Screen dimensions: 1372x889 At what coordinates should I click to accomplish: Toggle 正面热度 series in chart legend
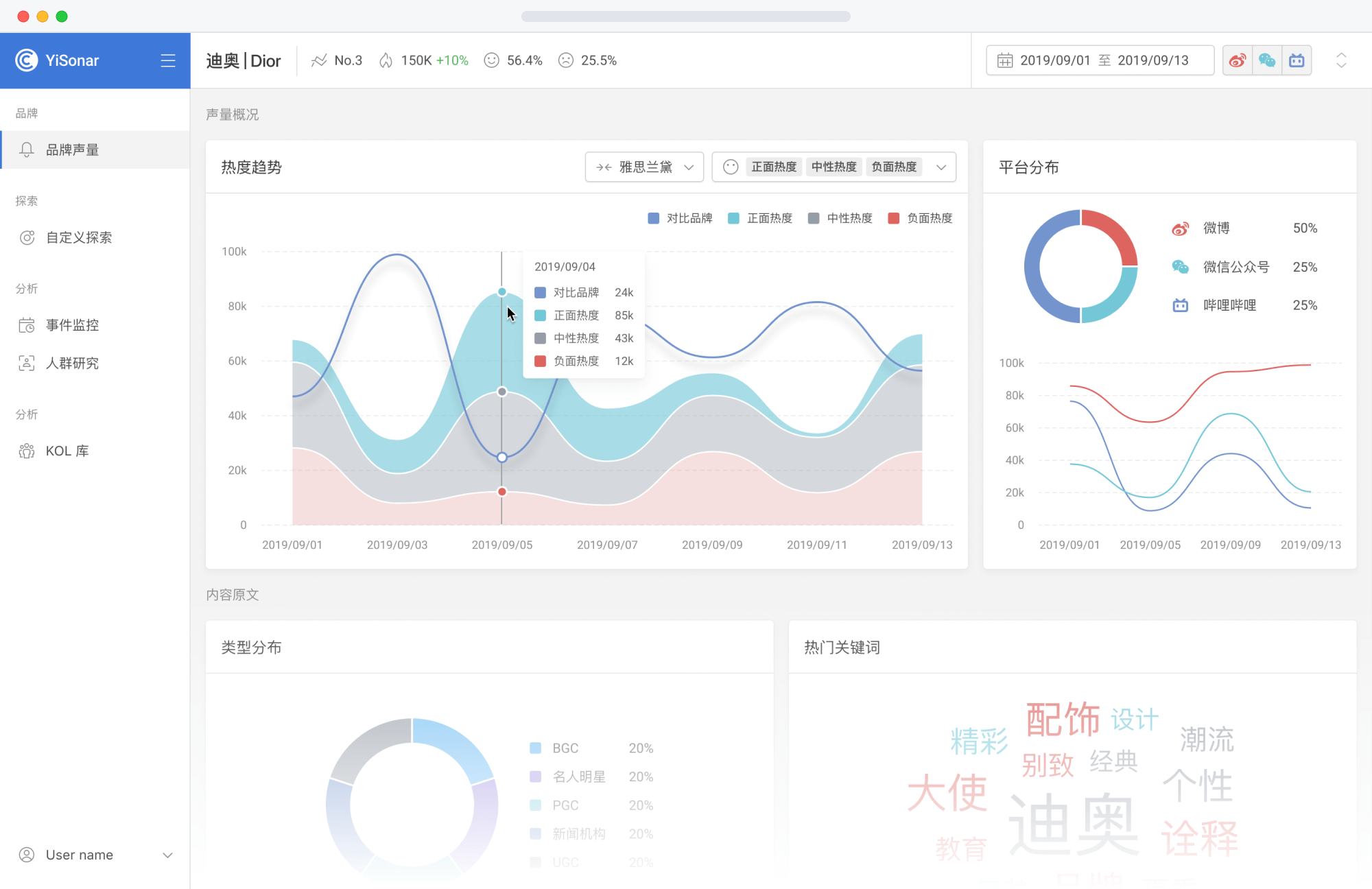point(760,218)
